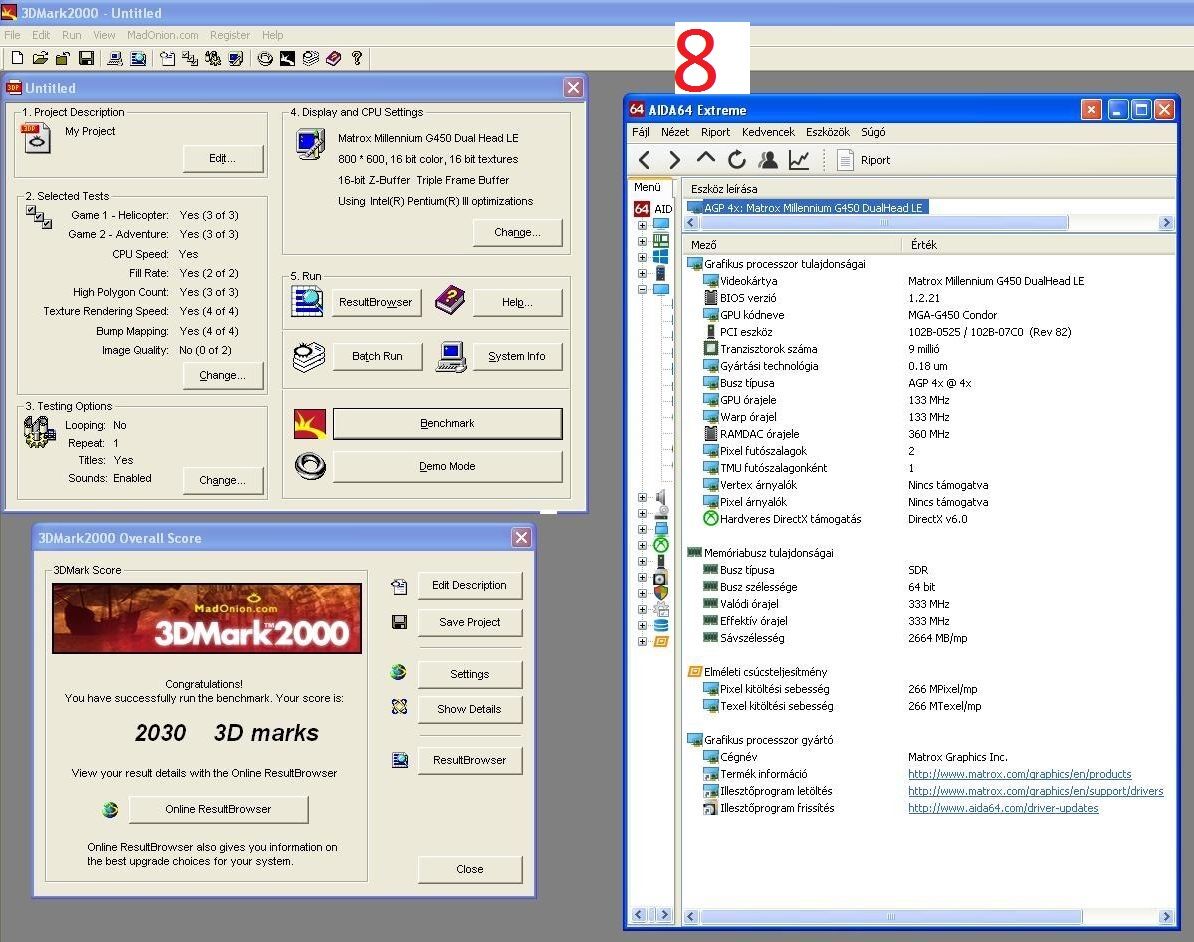Click the Benchmark run black toolbar icon
The height and width of the screenshot is (942, 1194).
[x=287, y=58]
